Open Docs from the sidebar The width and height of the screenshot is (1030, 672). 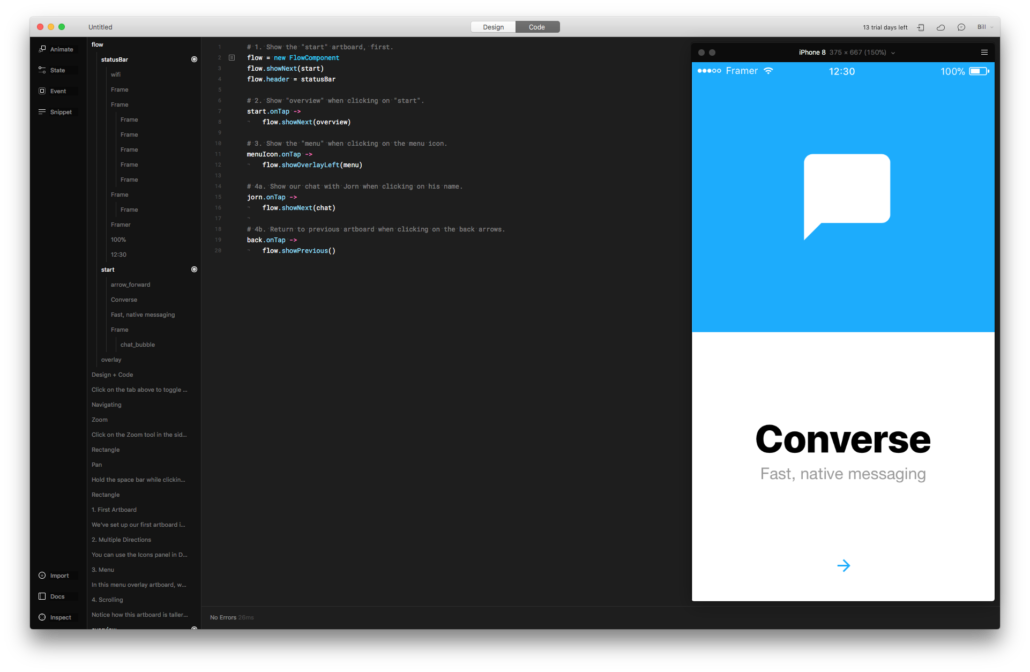coord(52,596)
